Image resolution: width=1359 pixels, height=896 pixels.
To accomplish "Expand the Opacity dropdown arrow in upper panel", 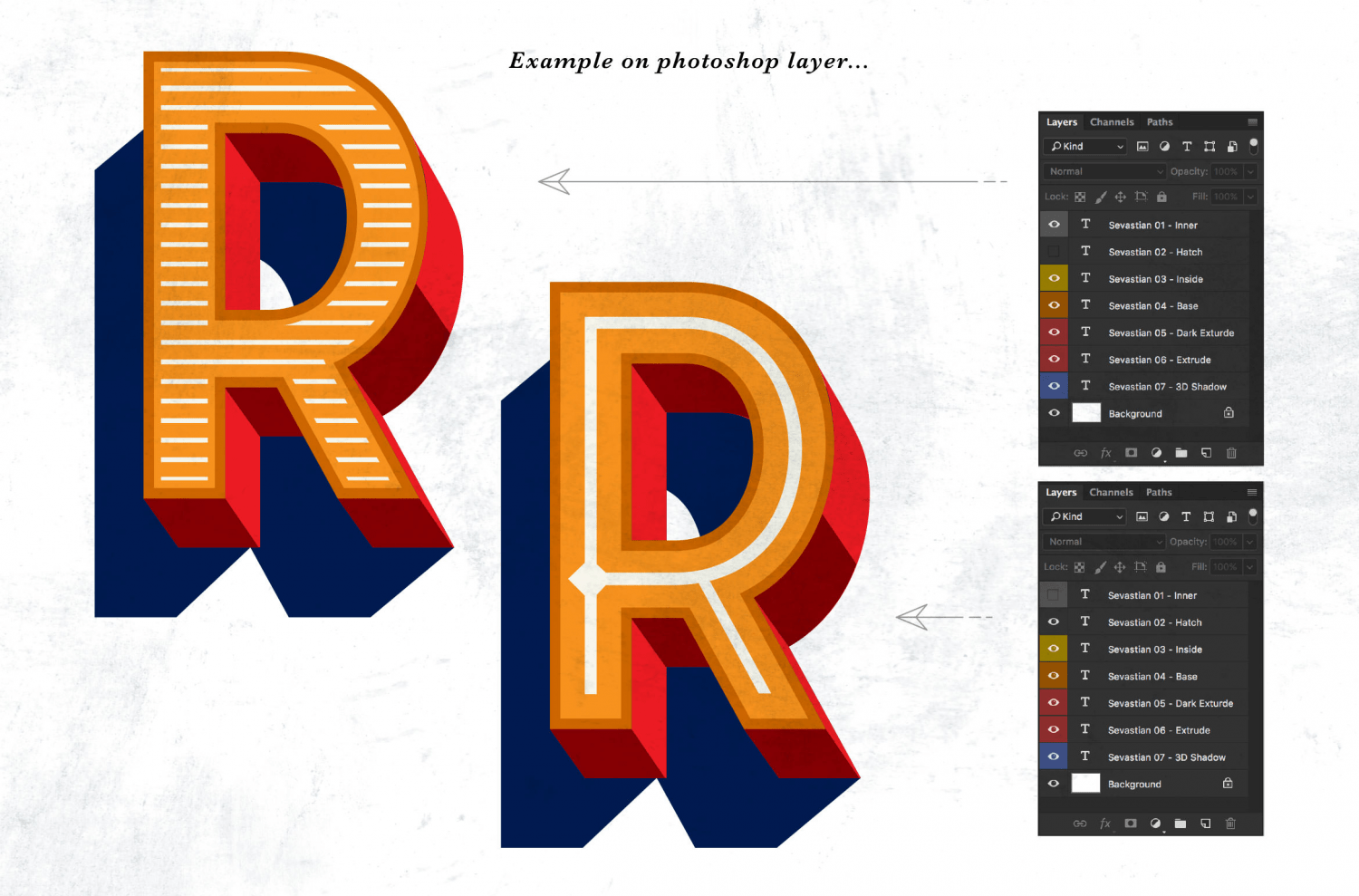I will [1250, 171].
